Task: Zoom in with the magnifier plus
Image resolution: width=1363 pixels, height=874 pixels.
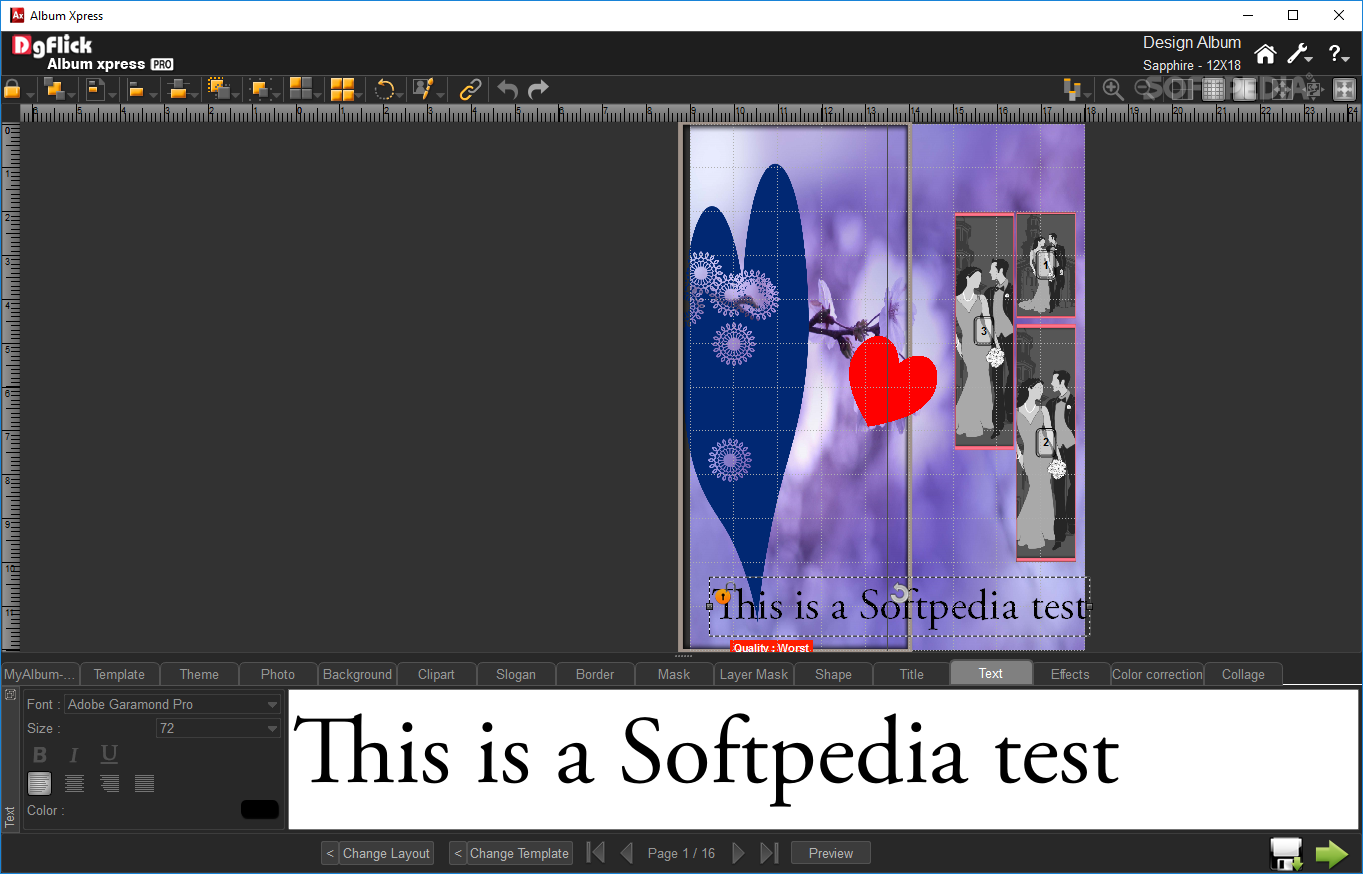Action: pyautogui.click(x=1113, y=90)
